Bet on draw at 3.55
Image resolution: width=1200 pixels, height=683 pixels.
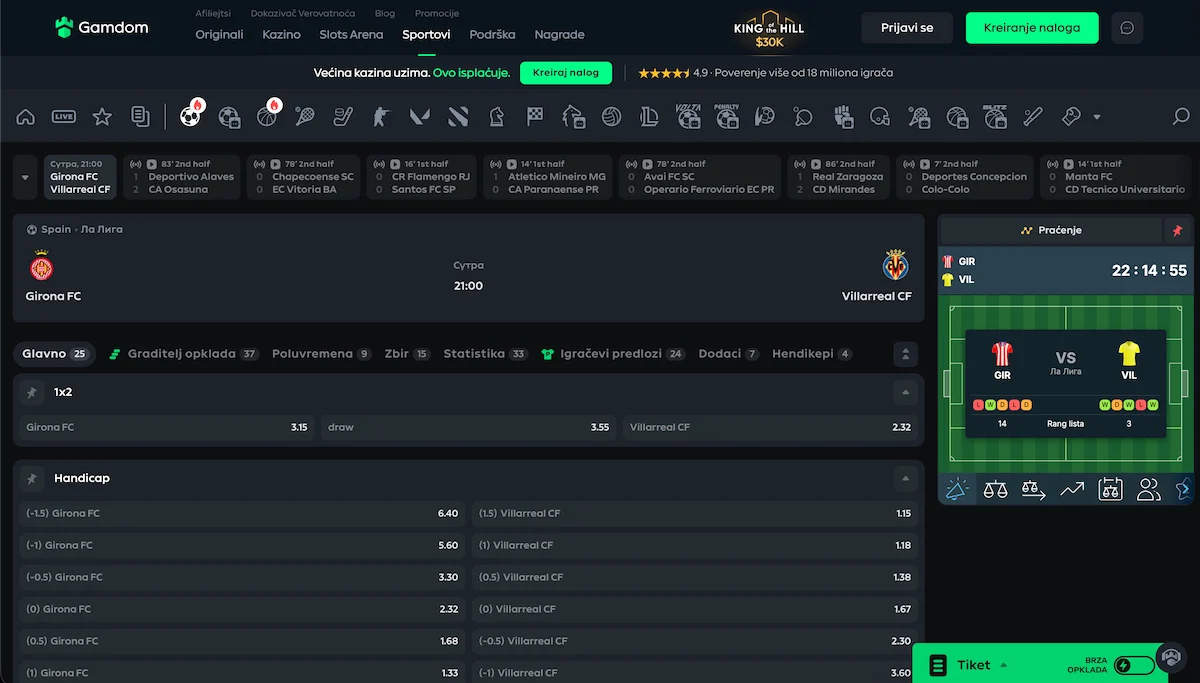coord(468,427)
